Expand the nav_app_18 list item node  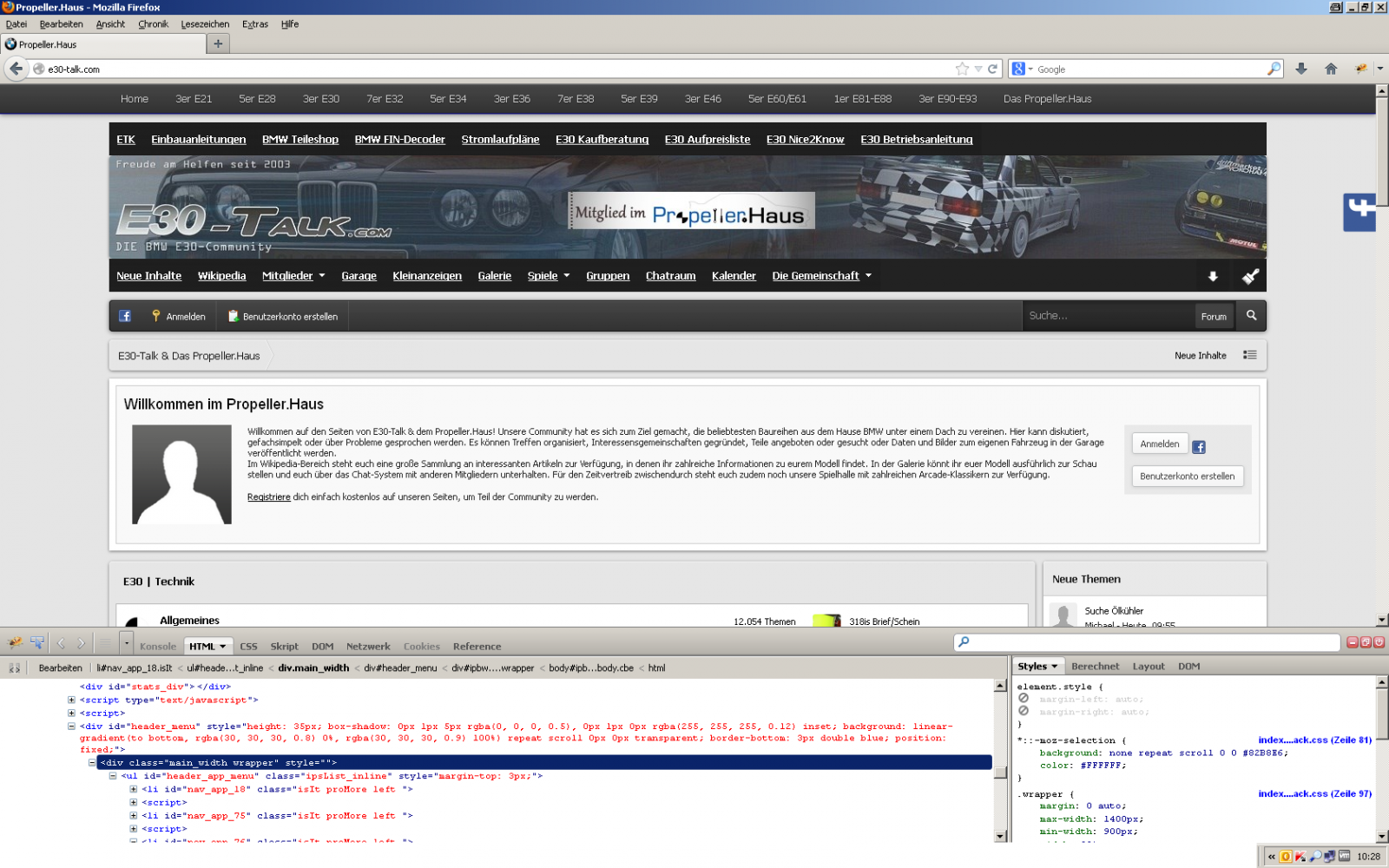tap(133, 789)
